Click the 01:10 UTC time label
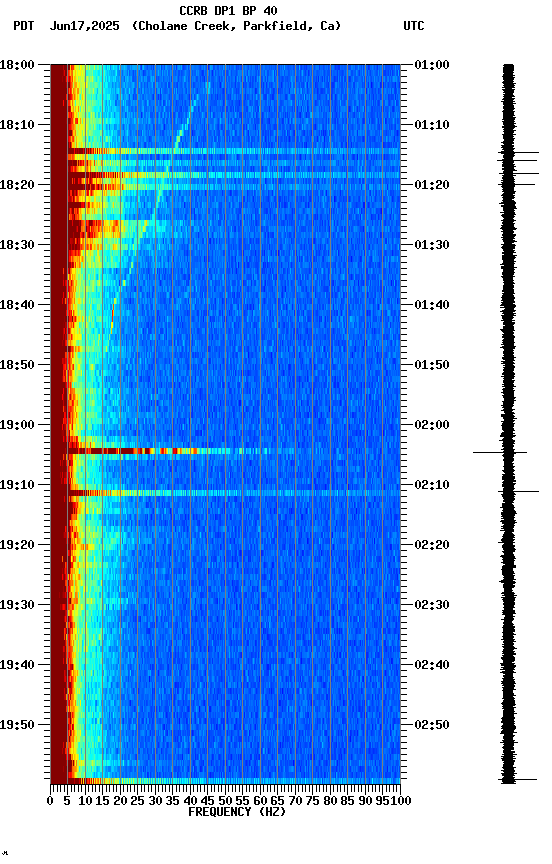This screenshot has width=552, height=864. (432, 125)
